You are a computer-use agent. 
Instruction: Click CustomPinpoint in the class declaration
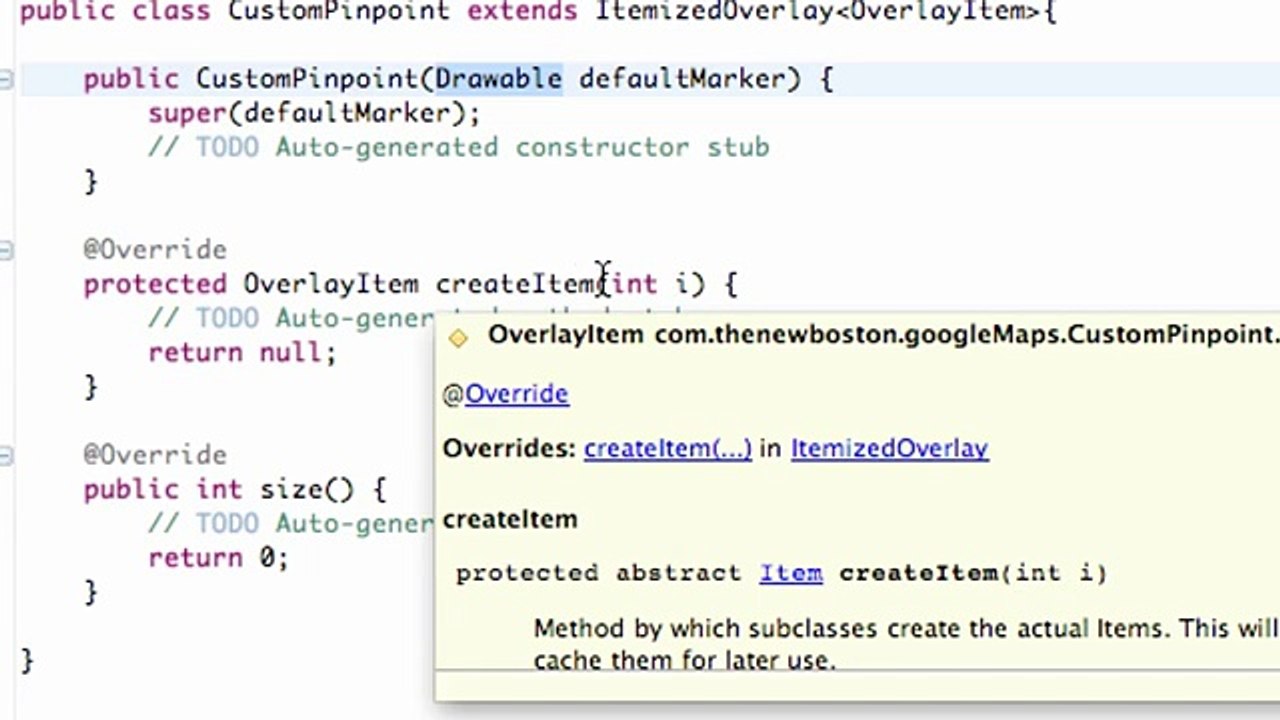tap(340, 12)
